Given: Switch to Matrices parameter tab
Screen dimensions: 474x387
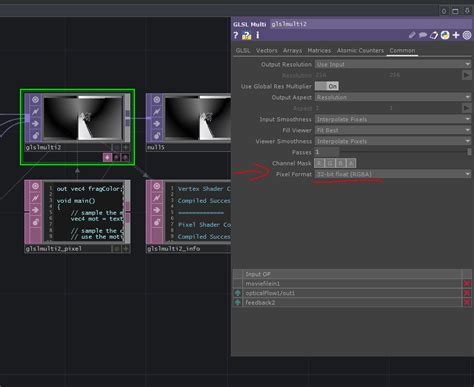Looking at the screenshot, I should coord(319,50).
